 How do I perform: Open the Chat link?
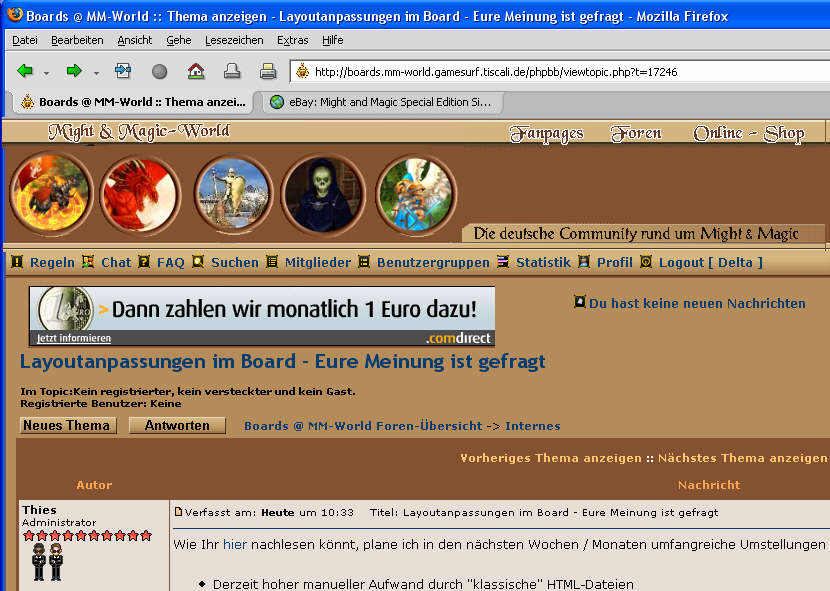(116, 262)
